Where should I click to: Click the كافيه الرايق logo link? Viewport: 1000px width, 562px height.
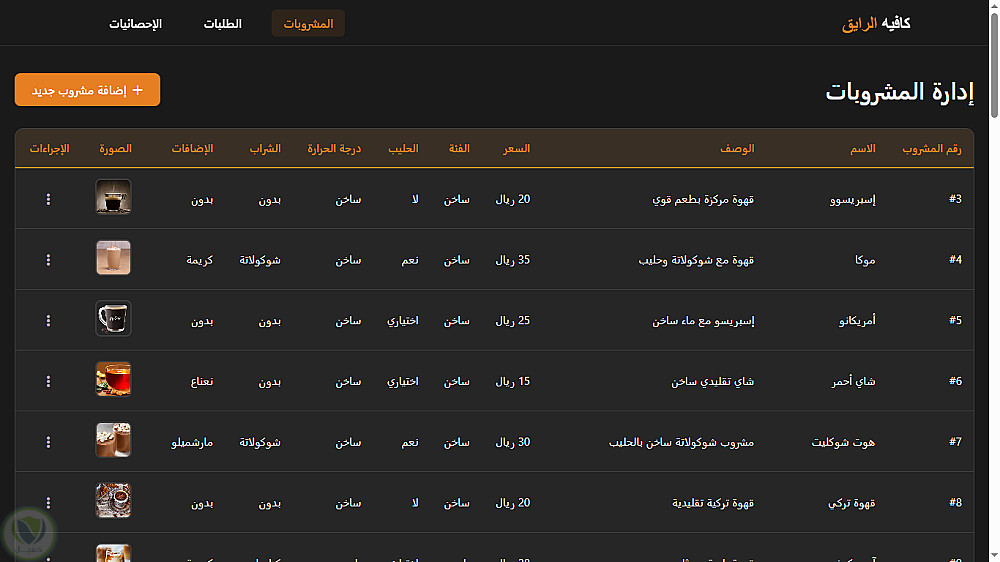tap(876, 24)
